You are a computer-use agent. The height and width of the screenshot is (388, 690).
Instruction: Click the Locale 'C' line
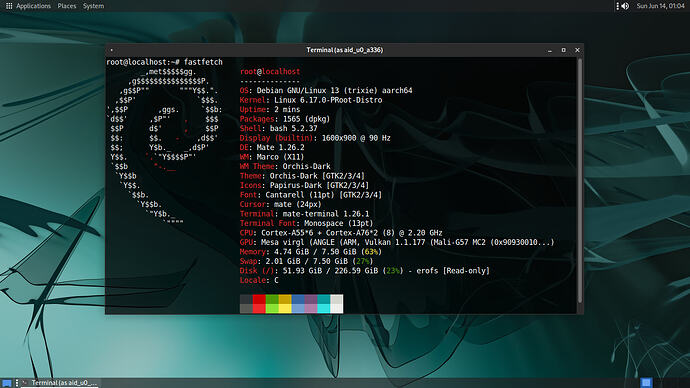pyautogui.click(x=259, y=280)
